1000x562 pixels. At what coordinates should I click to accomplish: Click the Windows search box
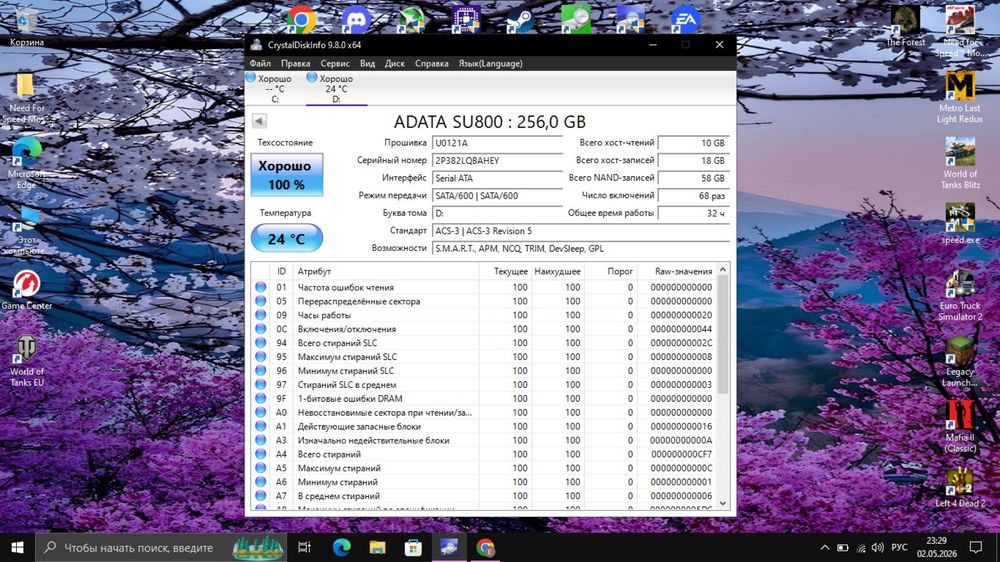click(x=162, y=547)
